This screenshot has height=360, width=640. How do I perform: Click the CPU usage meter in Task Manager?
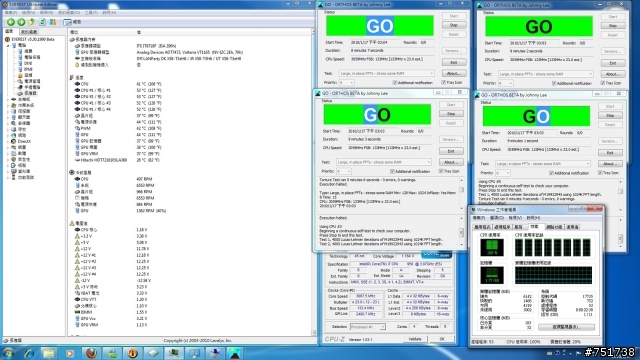pos(492,248)
